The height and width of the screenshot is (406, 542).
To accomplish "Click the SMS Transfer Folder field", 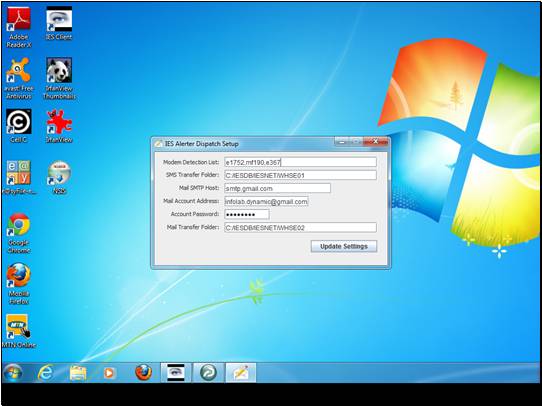I will [300, 175].
